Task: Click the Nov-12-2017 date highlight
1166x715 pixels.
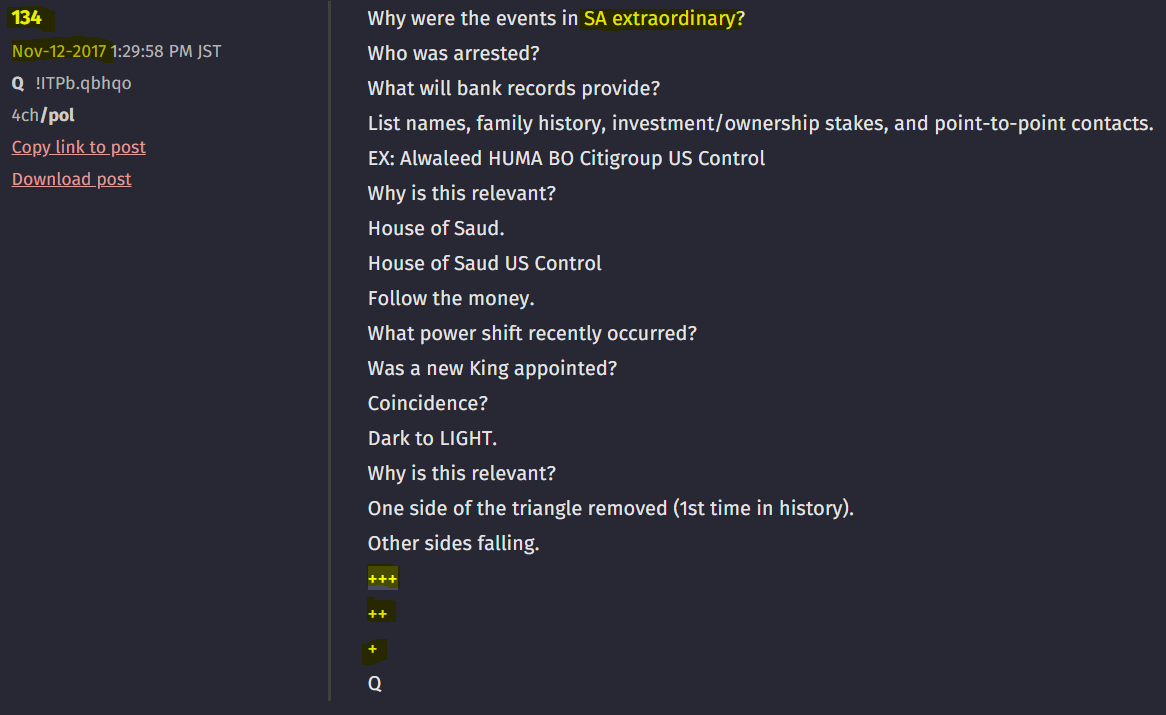Action: [59, 51]
